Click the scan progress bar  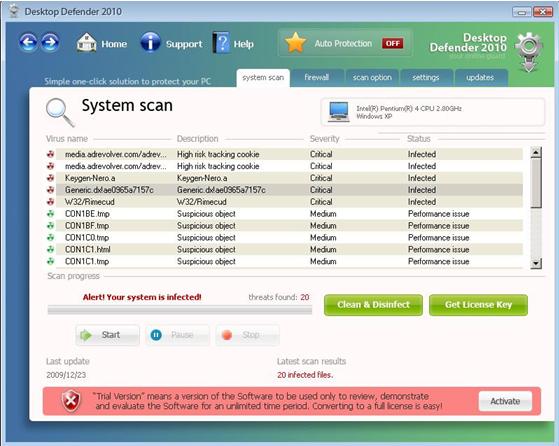(180, 310)
